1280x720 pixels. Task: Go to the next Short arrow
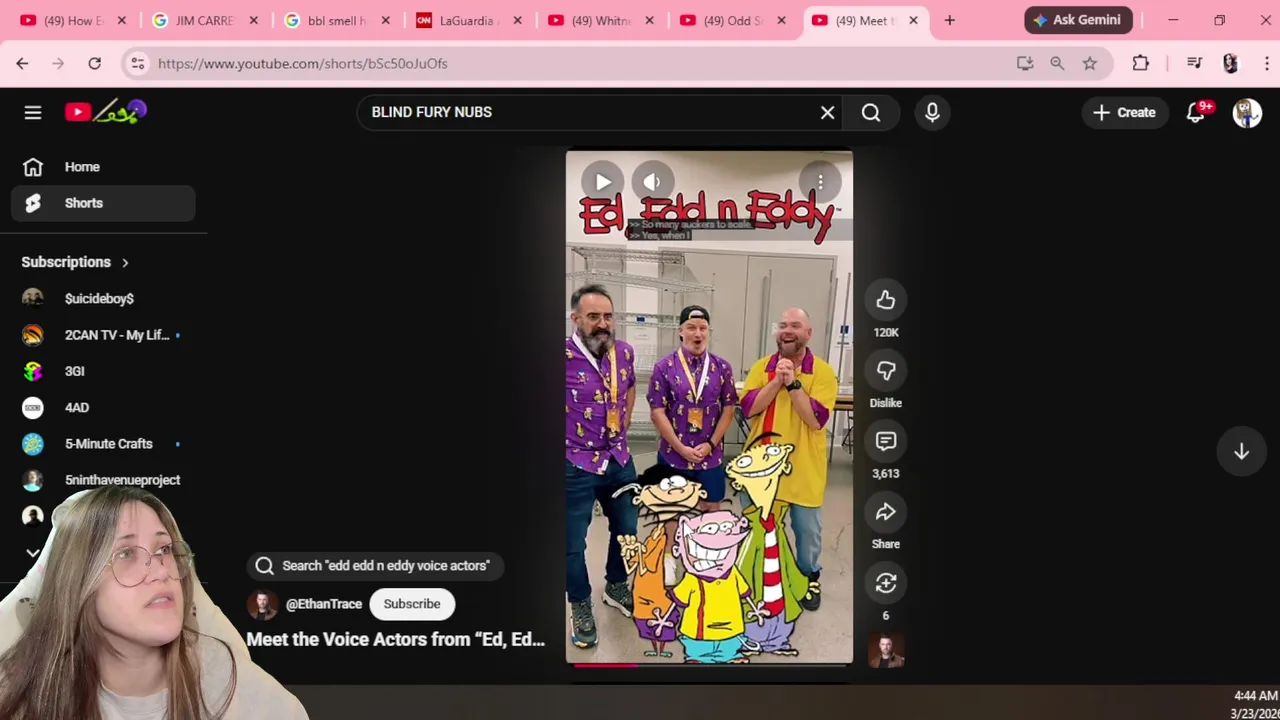coord(1241,452)
